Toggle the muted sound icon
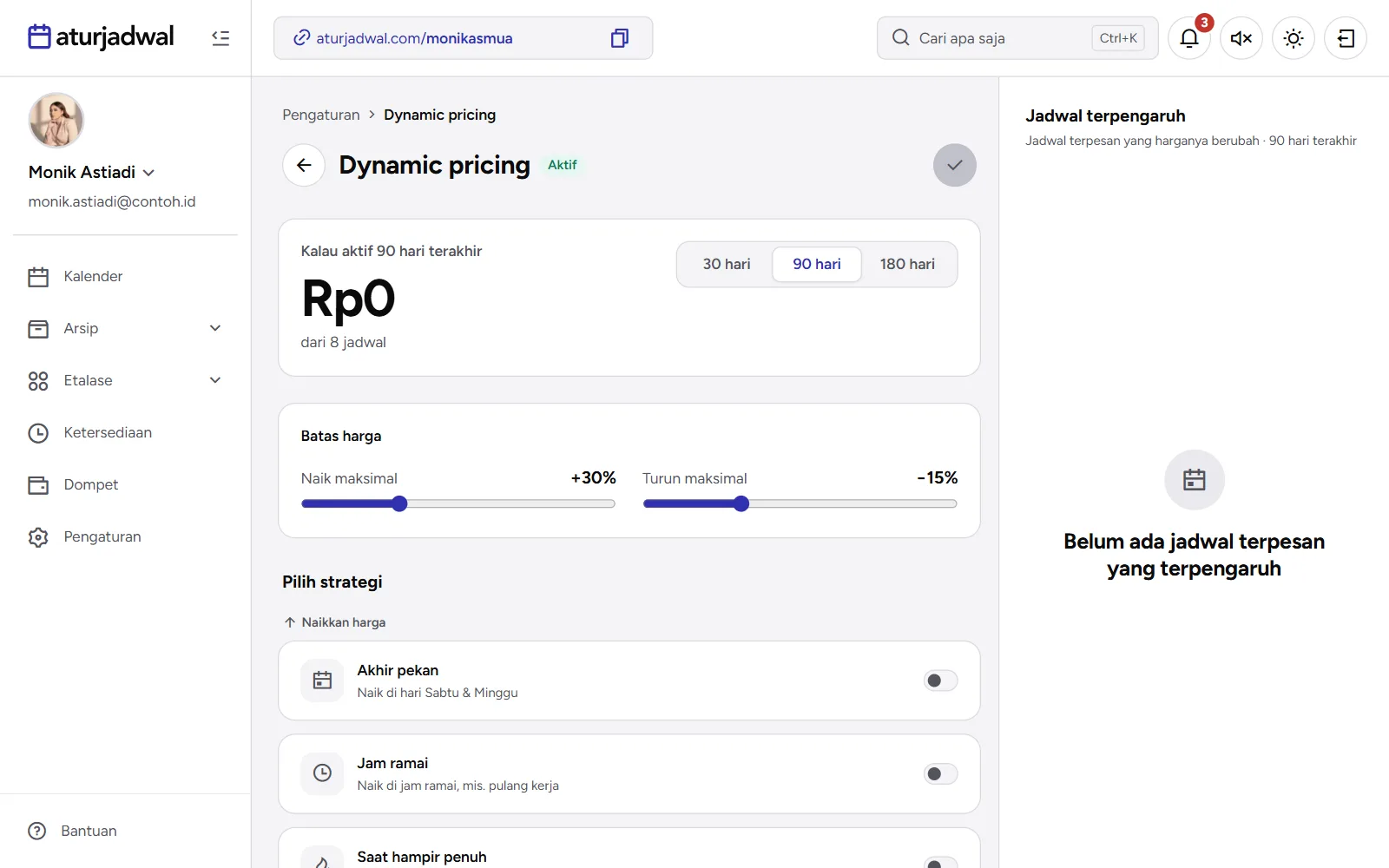Screen dimensions: 1389x868 [x=1241, y=38]
